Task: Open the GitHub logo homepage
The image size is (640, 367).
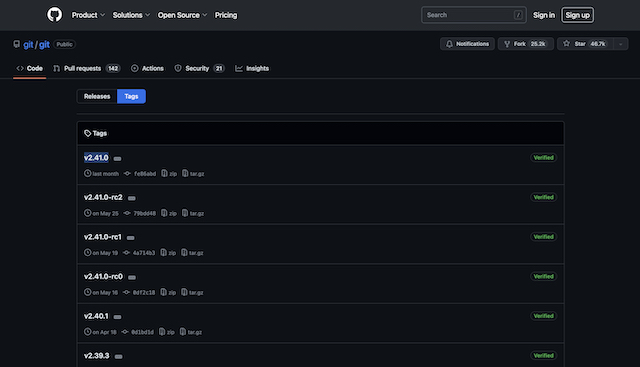Action: pyautogui.click(x=54, y=15)
